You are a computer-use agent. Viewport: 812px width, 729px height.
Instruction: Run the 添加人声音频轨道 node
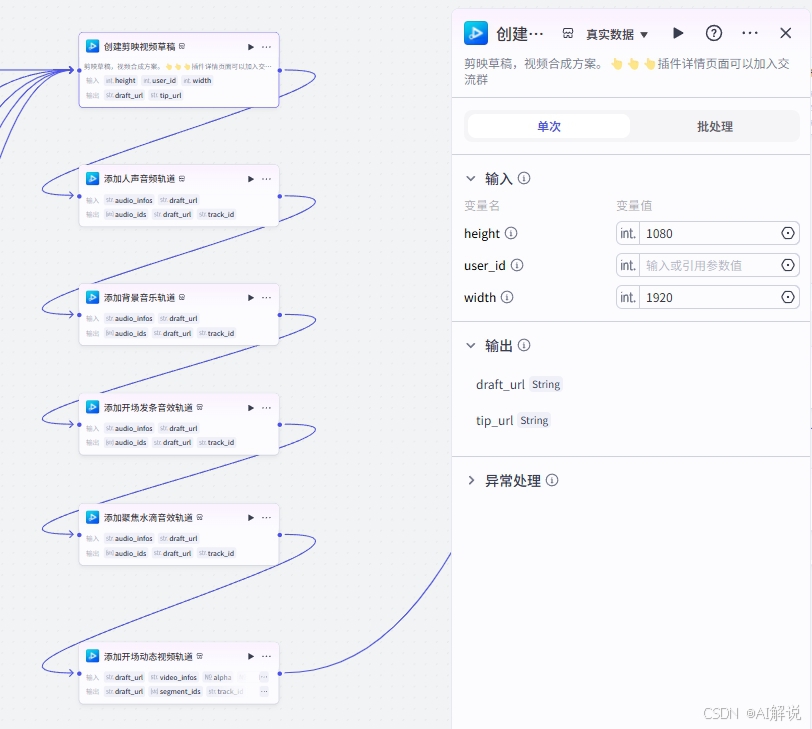pyautogui.click(x=251, y=179)
